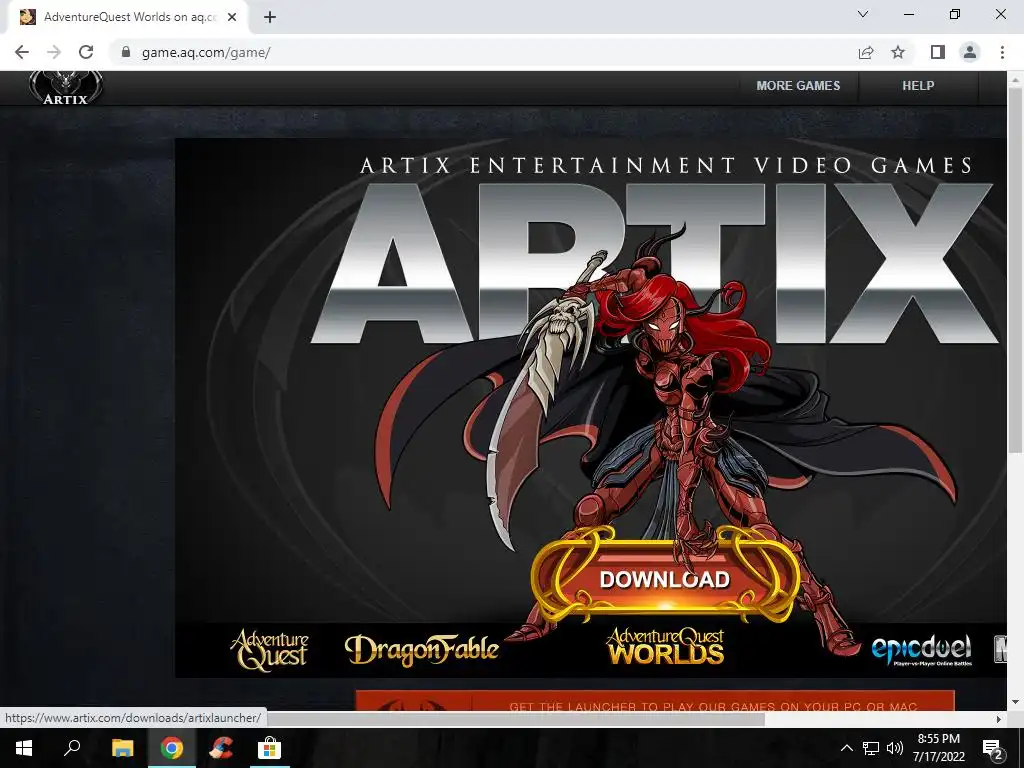Open the Windows Start menu
This screenshot has width=1024, height=768.
(24, 748)
